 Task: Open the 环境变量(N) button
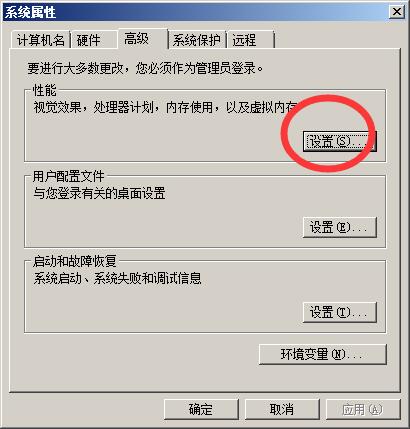322,354
